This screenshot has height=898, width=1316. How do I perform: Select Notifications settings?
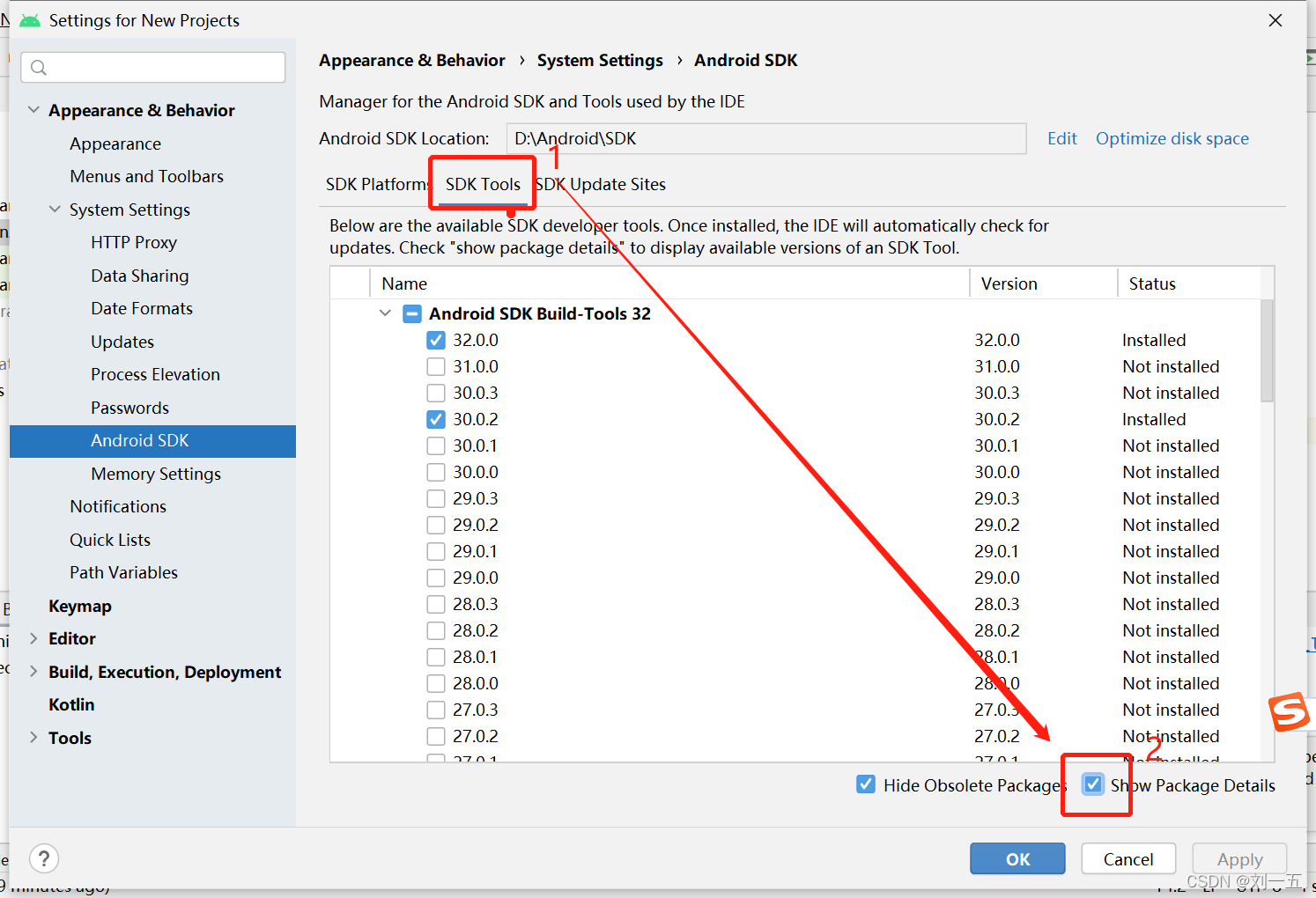tap(118, 506)
